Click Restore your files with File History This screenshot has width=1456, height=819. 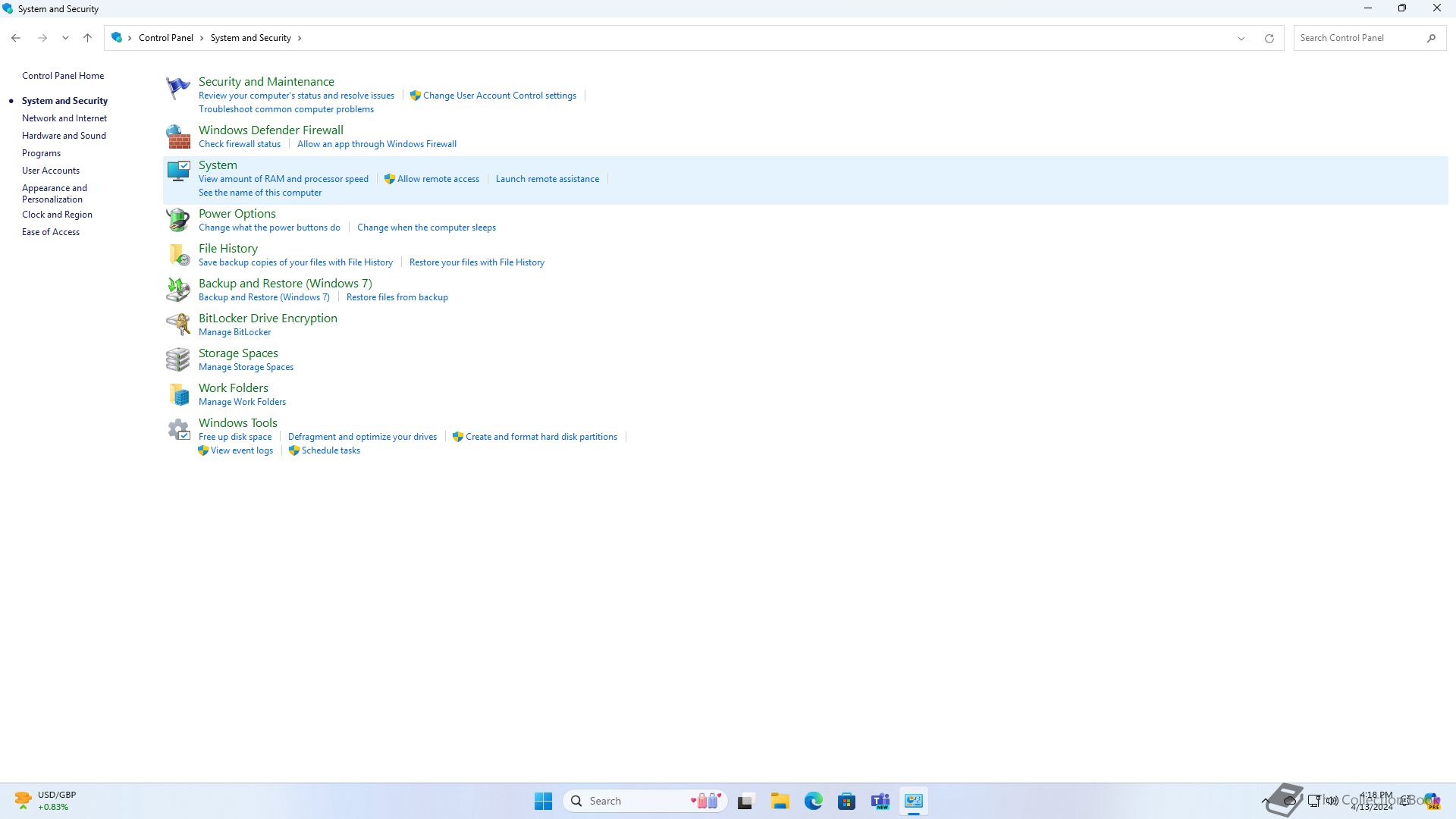click(477, 262)
